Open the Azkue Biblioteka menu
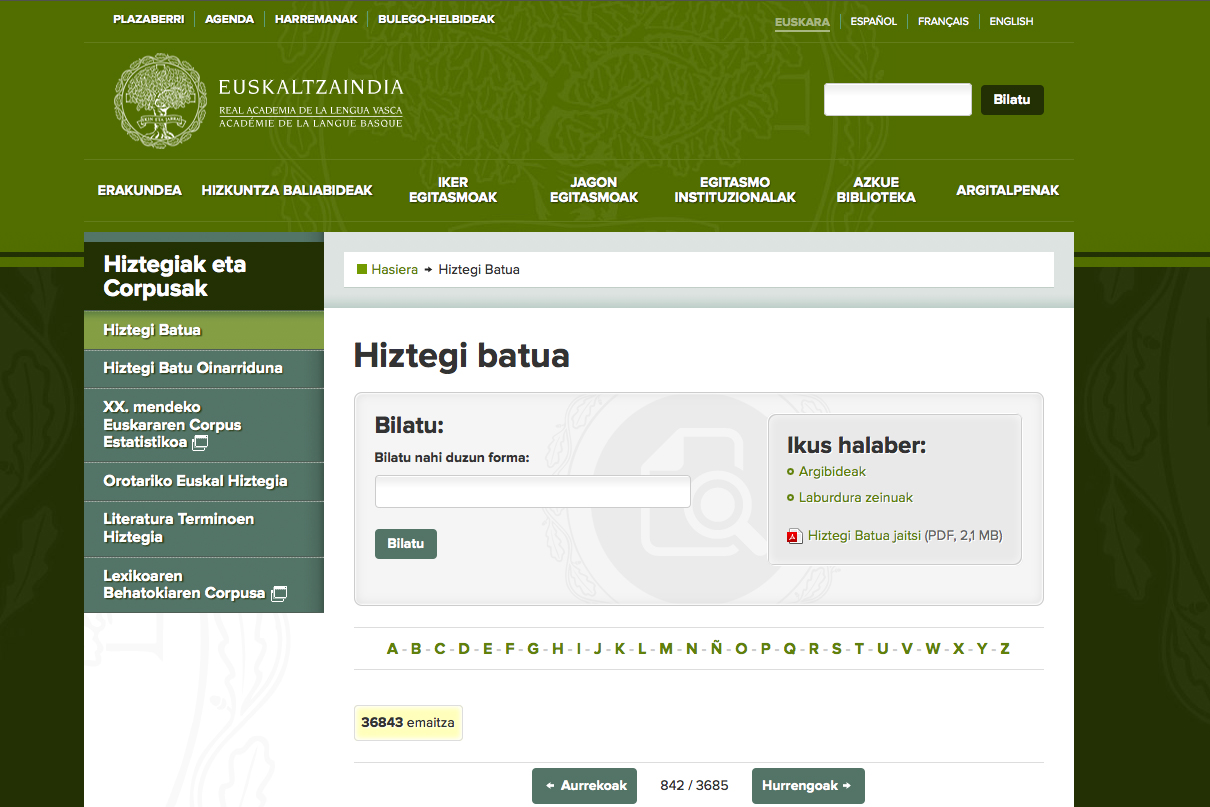This screenshot has width=1210, height=807. pos(876,190)
